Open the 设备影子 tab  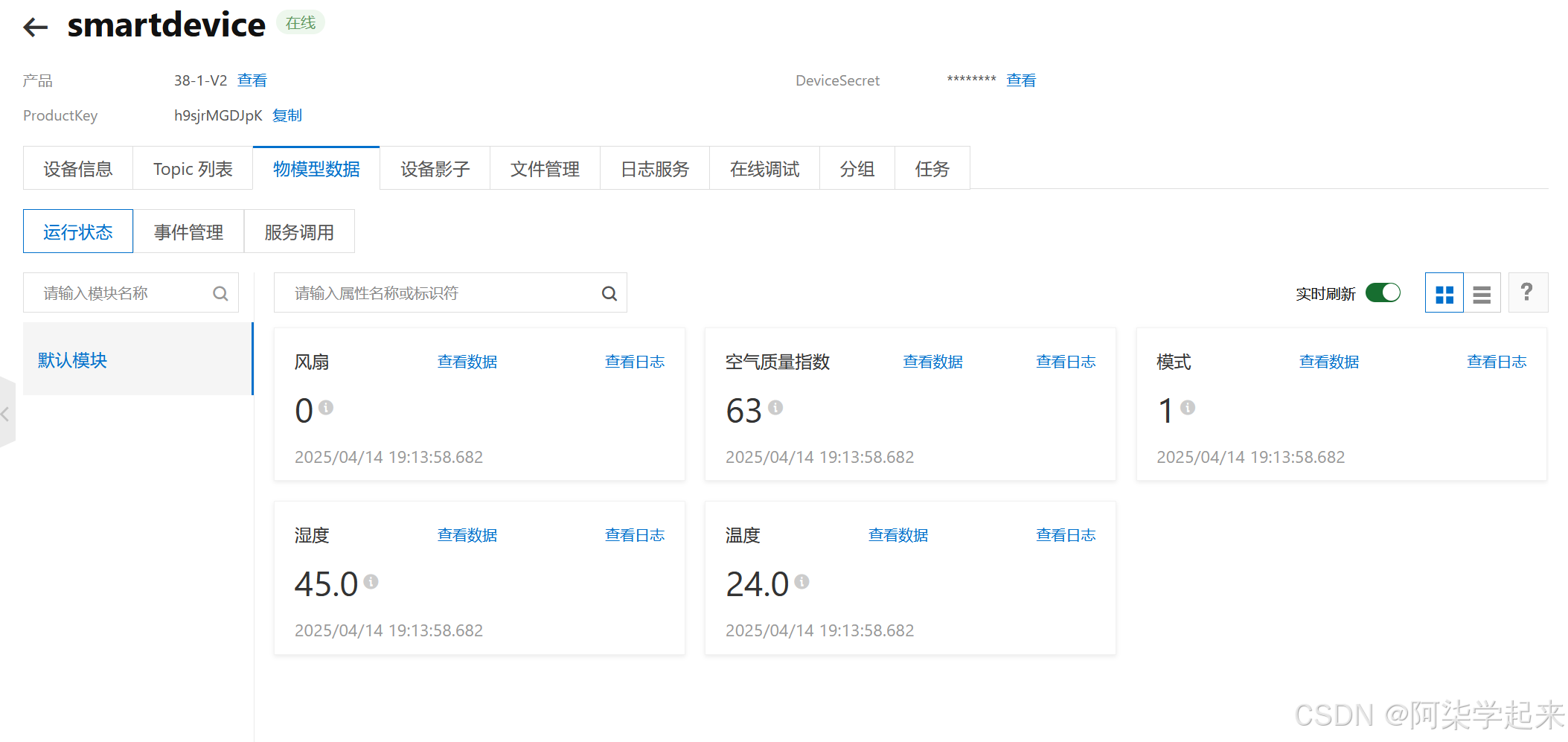click(x=435, y=169)
